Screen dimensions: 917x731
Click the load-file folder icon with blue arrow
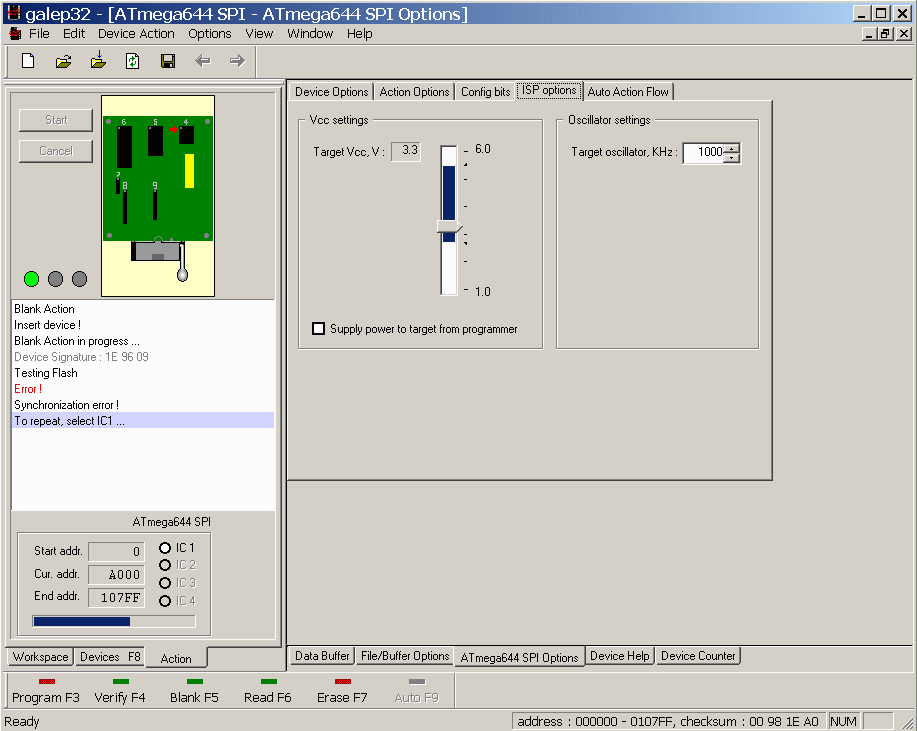click(x=98, y=60)
